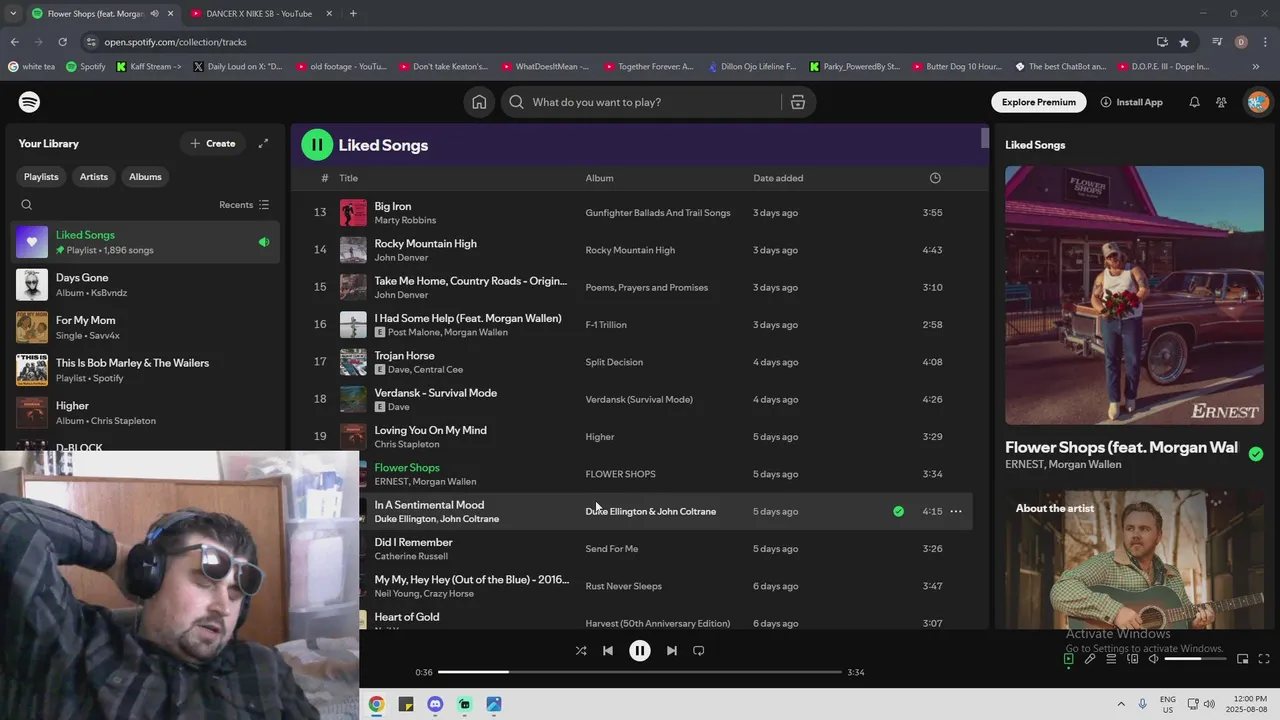
Task: Expand the hidden bookmarks chevron
Action: point(1256,67)
